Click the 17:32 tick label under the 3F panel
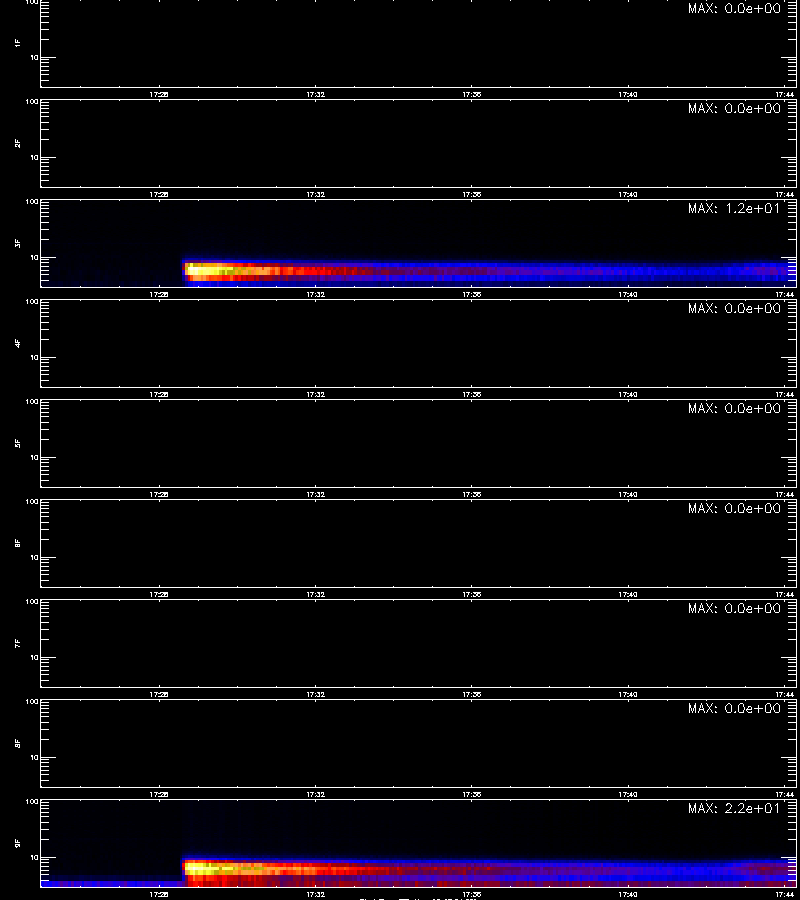This screenshot has height=900, width=800. point(316,294)
